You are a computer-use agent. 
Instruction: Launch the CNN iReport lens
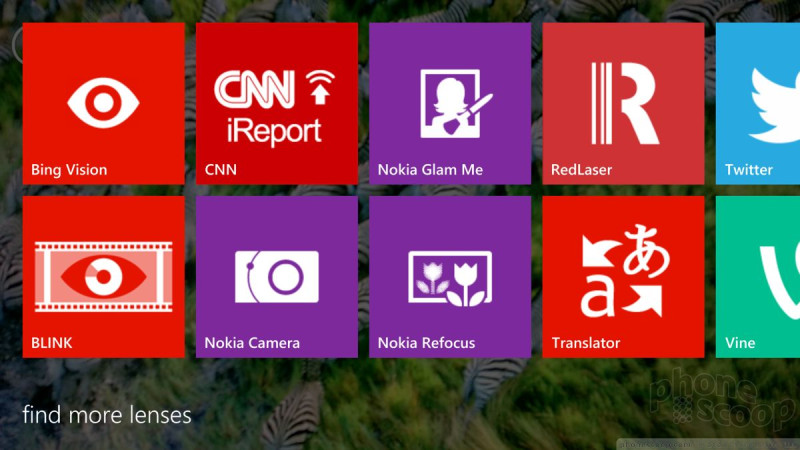(x=277, y=104)
